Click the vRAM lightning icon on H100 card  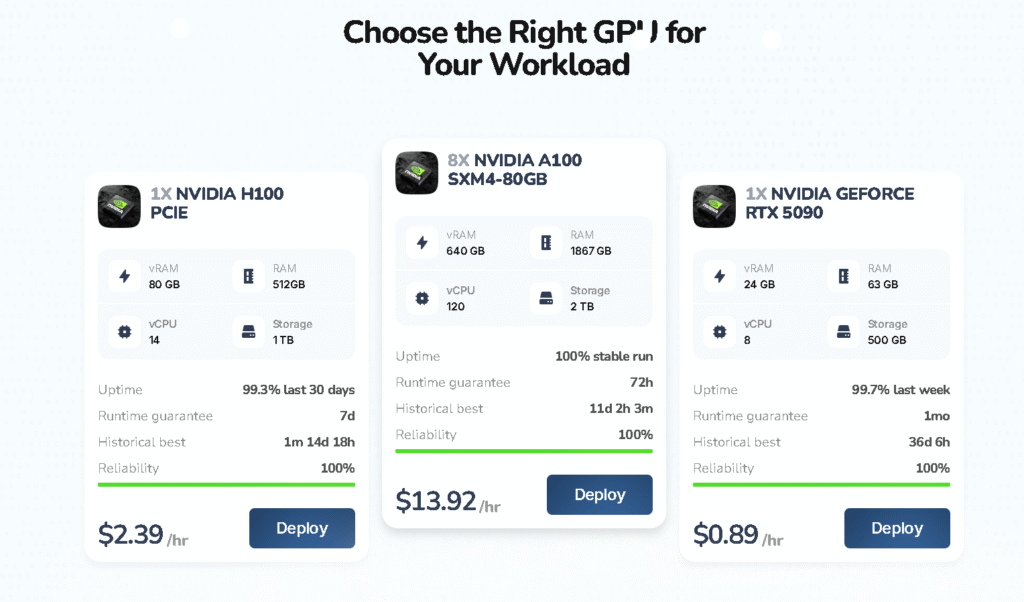tap(125, 276)
